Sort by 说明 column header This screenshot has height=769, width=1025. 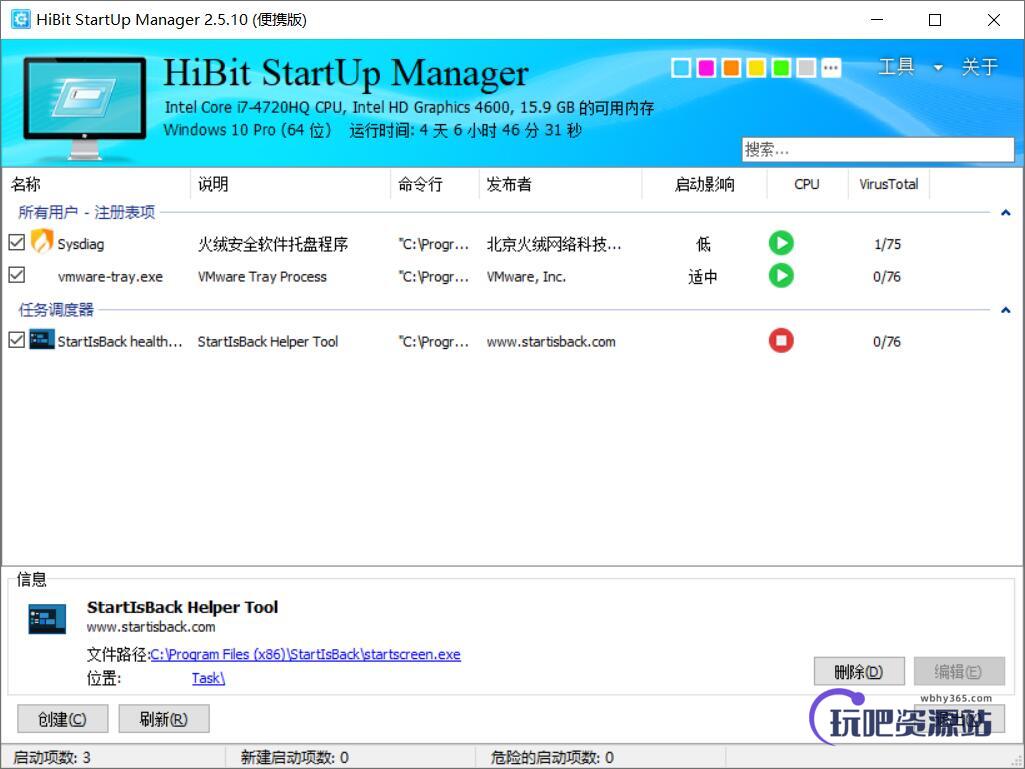pos(290,184)
